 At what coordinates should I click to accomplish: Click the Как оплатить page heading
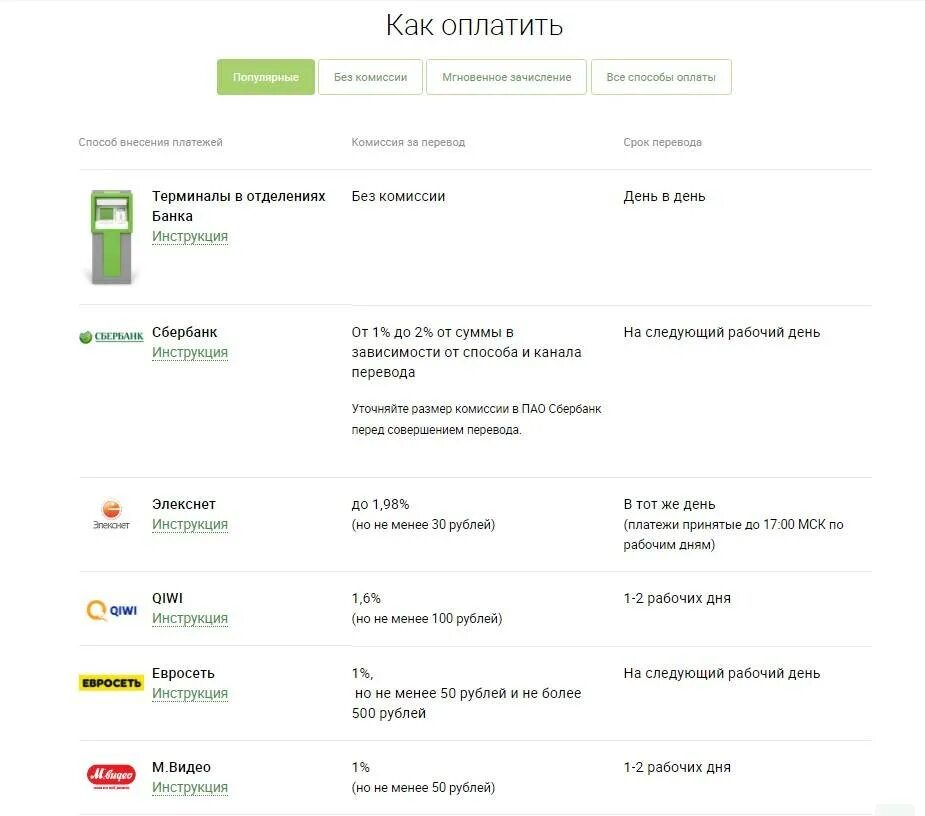click(474, 25)
